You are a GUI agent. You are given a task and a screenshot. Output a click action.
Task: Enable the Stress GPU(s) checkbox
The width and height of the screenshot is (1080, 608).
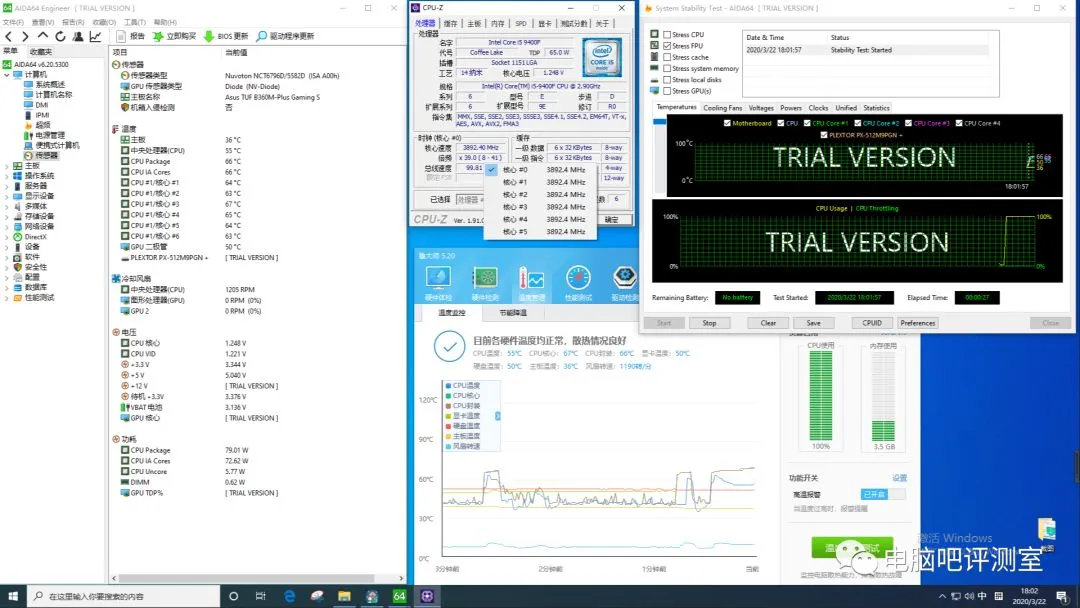[x=667, y=91]
